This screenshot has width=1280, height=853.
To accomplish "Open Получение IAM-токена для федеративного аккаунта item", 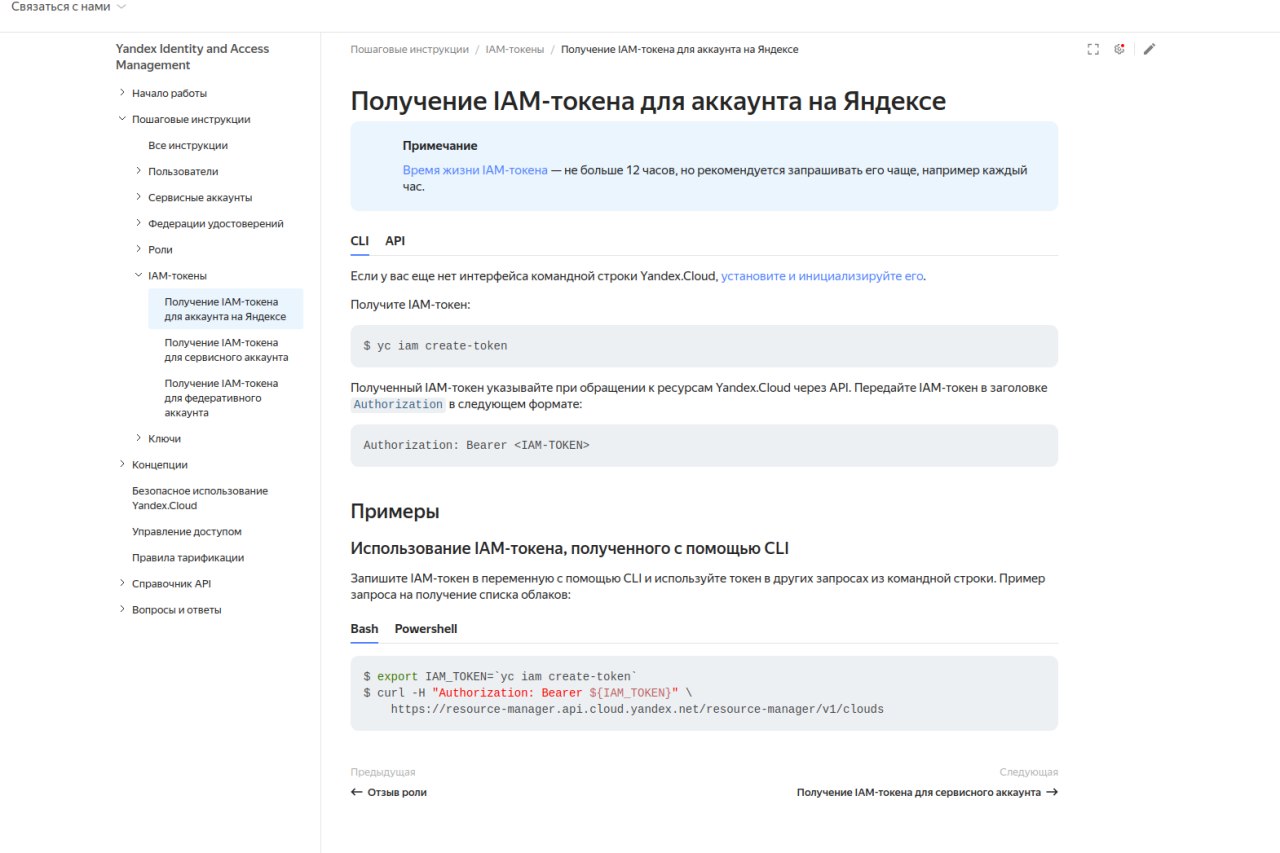I will [x=222, y=398].
